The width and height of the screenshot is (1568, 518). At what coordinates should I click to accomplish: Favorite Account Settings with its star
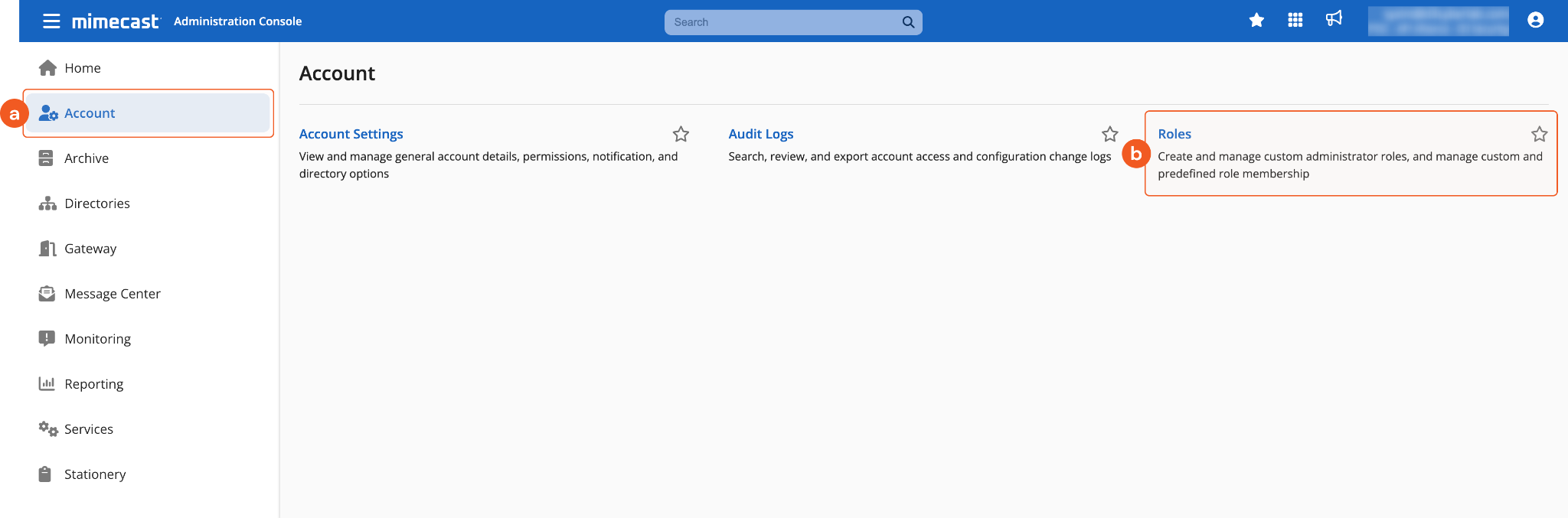681,135
